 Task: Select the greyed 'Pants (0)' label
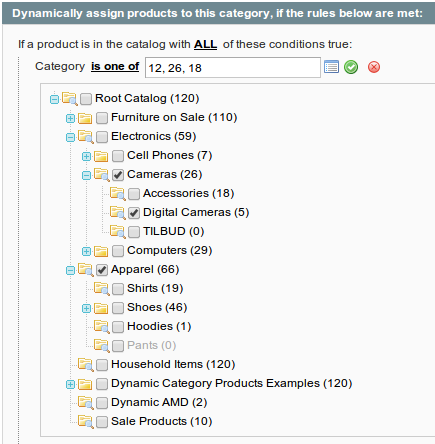tap(152, 345)
